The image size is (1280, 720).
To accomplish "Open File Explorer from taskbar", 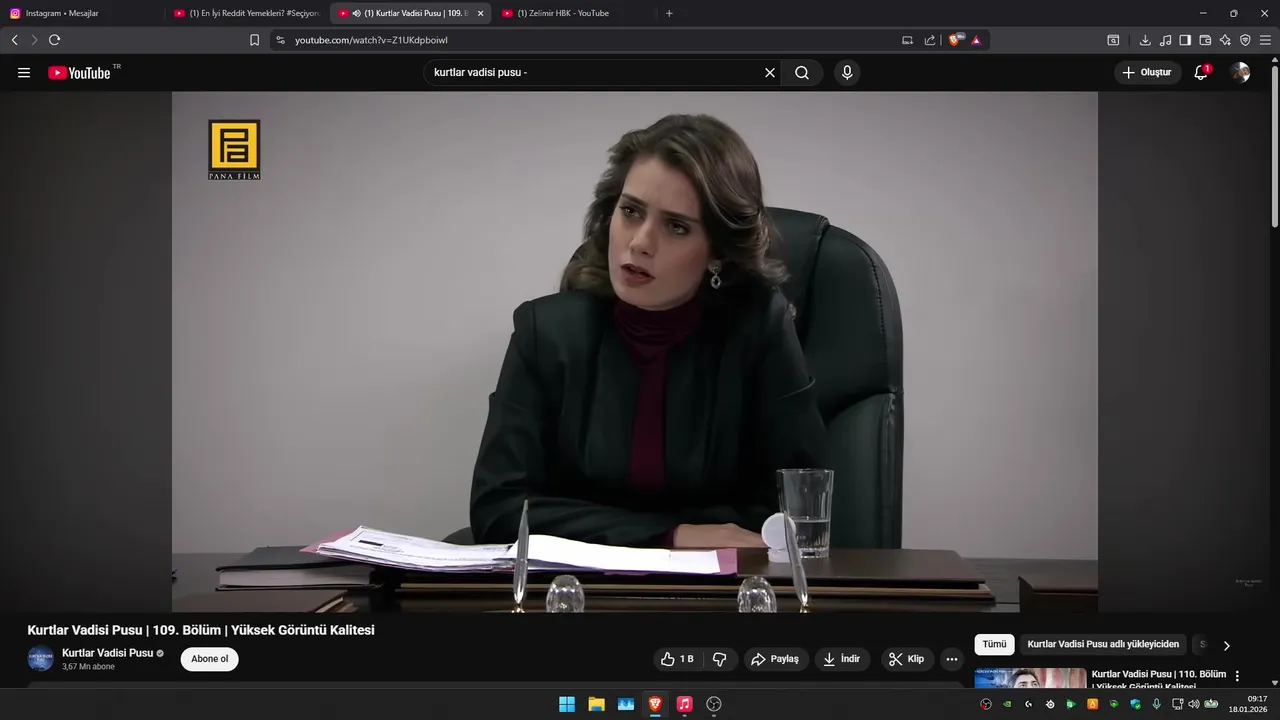I will [596, 704].
